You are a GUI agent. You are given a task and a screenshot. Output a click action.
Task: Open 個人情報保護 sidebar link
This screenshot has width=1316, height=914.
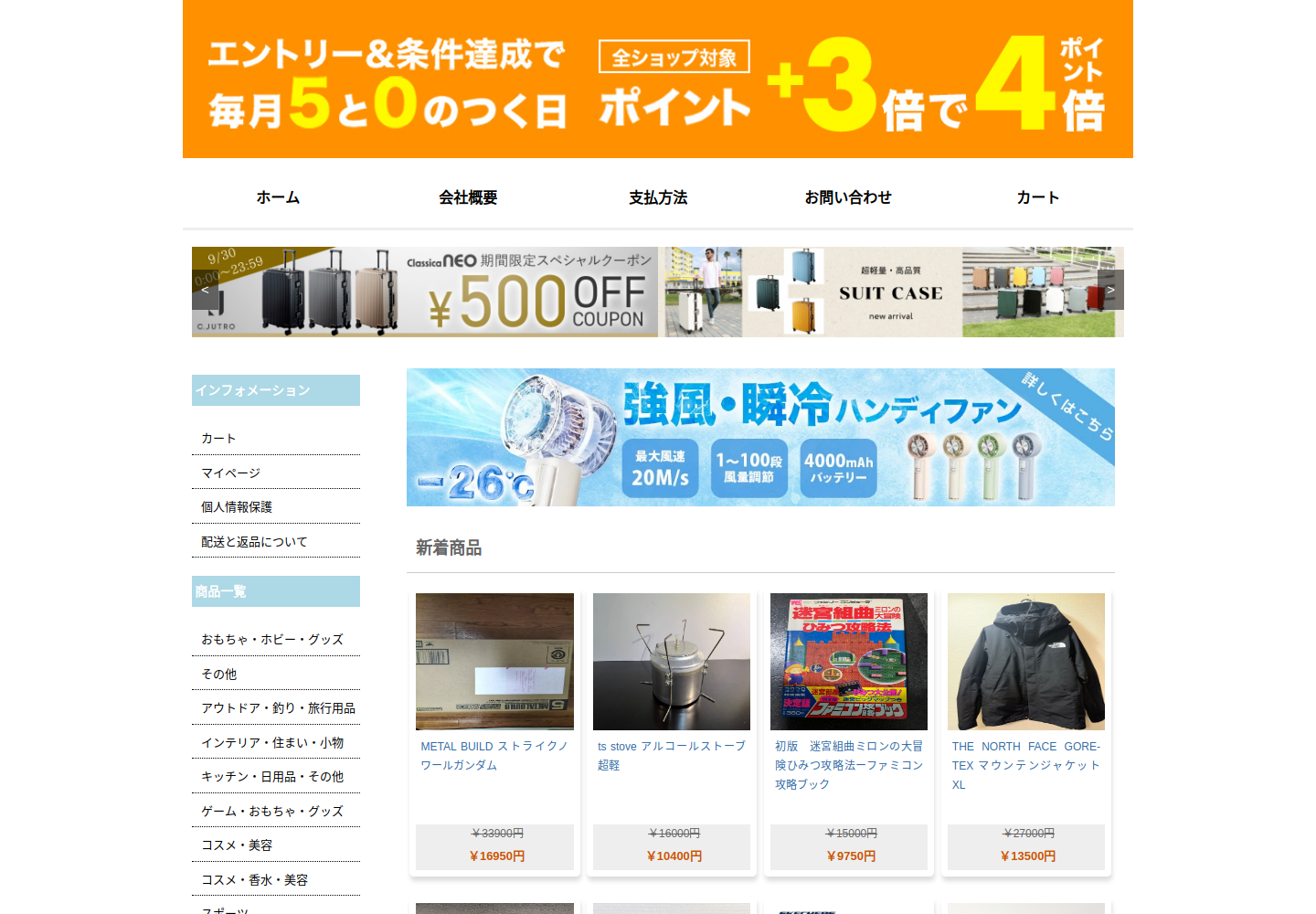tap(237, 507)
